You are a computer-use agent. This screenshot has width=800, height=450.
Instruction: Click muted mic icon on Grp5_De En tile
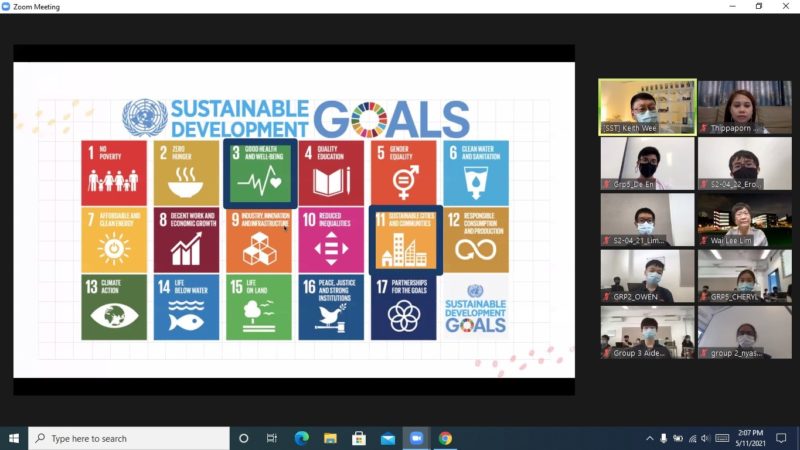pos(607,184)
